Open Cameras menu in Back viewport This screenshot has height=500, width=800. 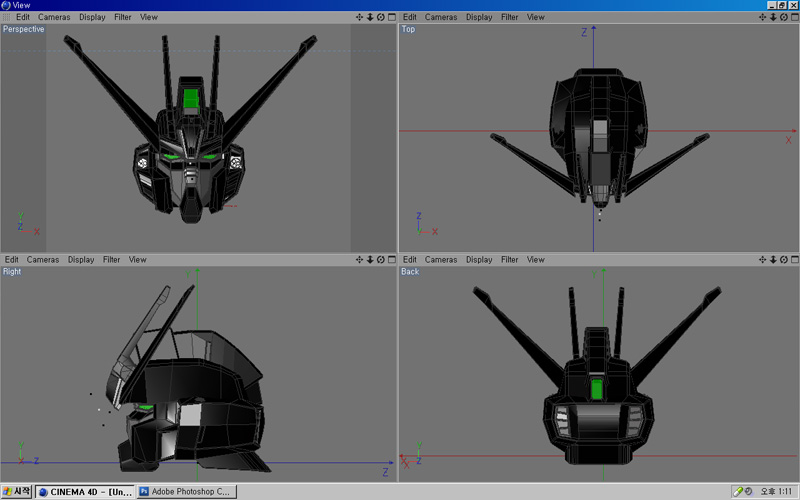pos(441,260)
